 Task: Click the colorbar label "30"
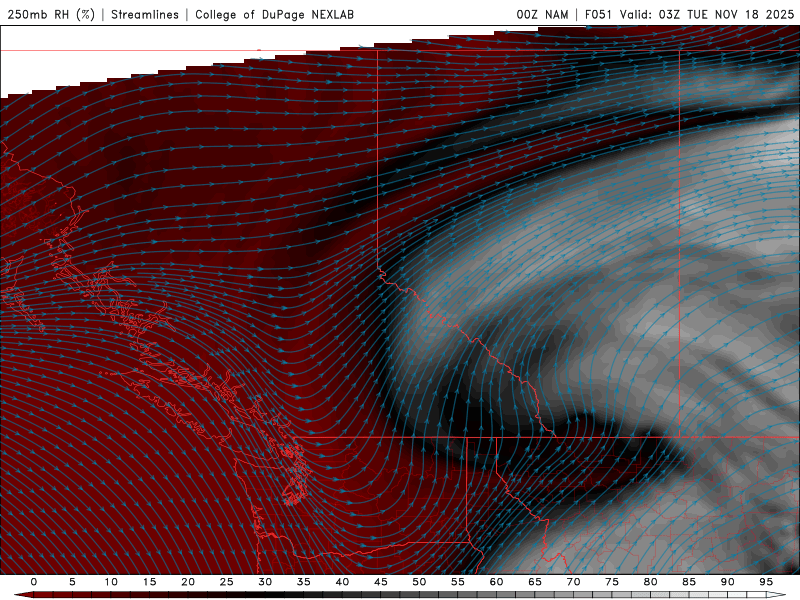click(265, 582)
